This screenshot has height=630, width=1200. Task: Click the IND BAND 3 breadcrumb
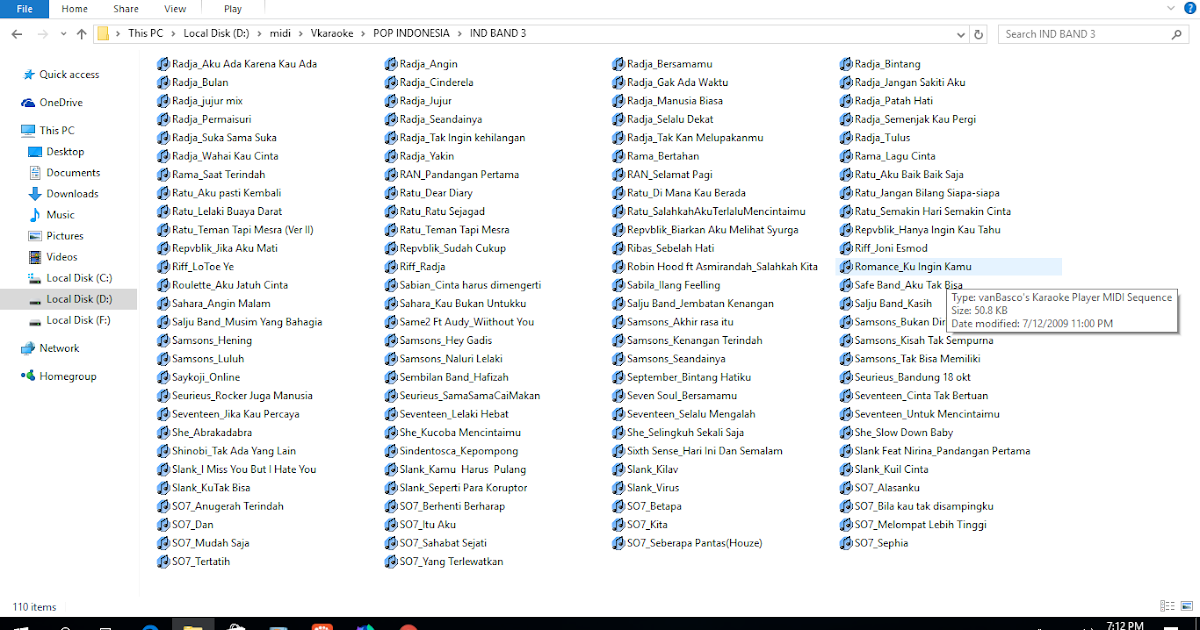point(499,34)
